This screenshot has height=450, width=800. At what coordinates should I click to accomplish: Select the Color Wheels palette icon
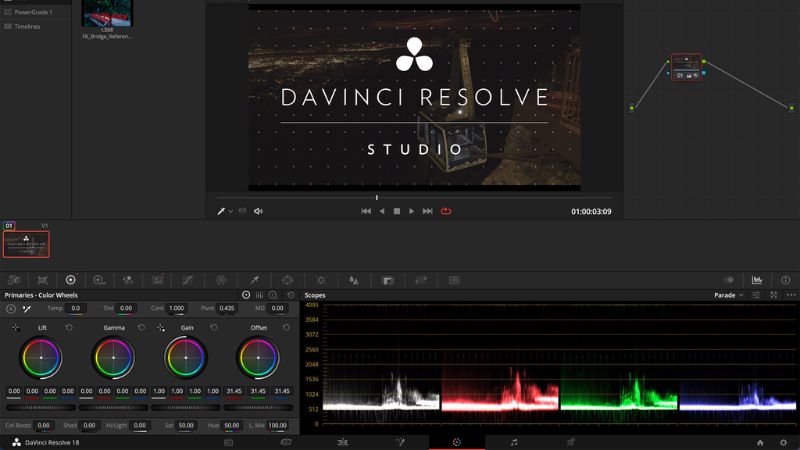click(70, 280)
